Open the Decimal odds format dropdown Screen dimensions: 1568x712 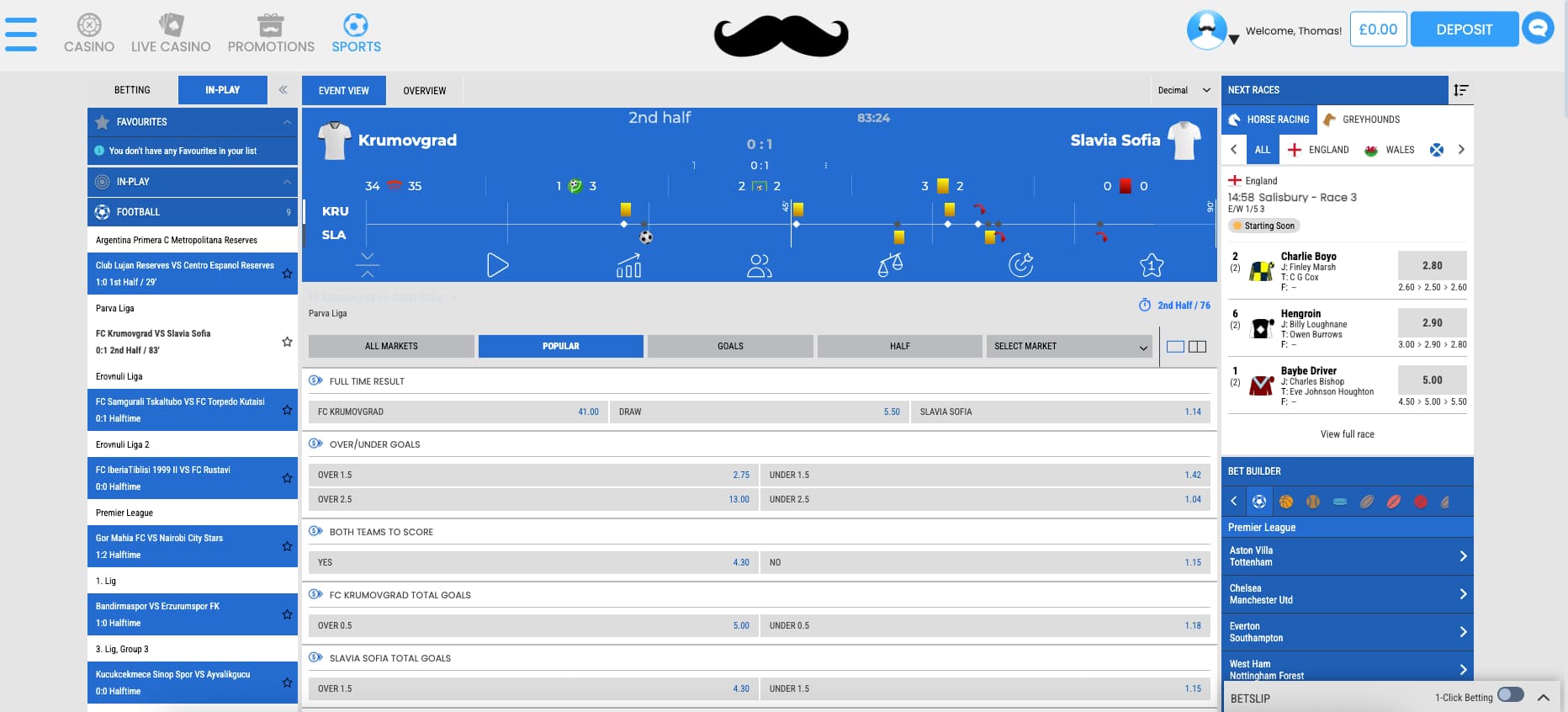click(x=1184, y=90)
